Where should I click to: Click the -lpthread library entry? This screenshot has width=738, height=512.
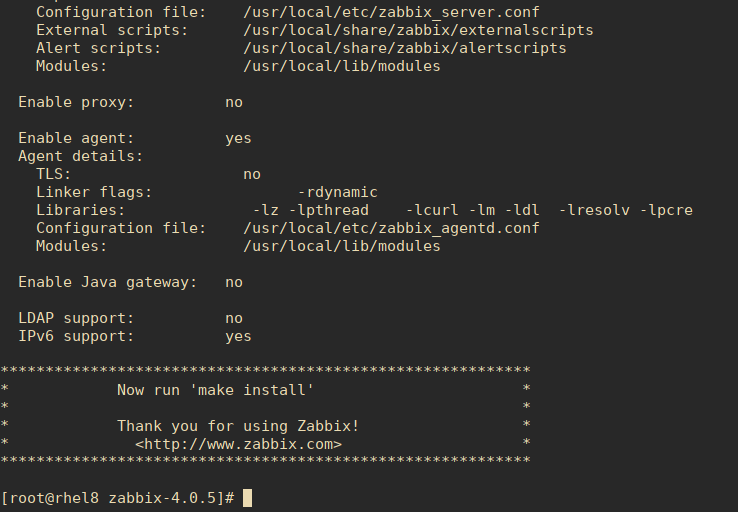click(329, 210)
